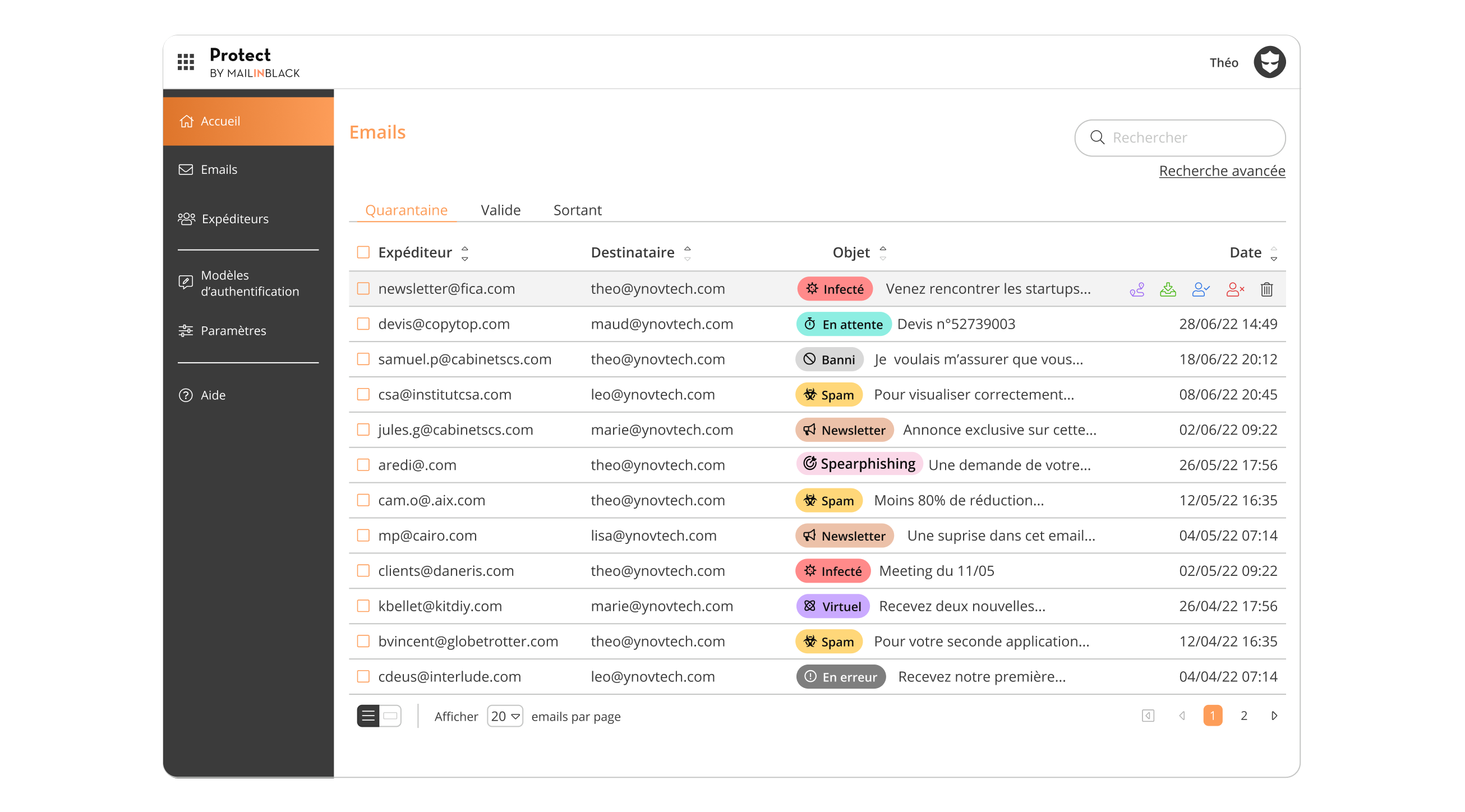This screenshot has width=1465, height=812.
Task: Click the reassign/transfer email icon
Action: [1138, 289]
